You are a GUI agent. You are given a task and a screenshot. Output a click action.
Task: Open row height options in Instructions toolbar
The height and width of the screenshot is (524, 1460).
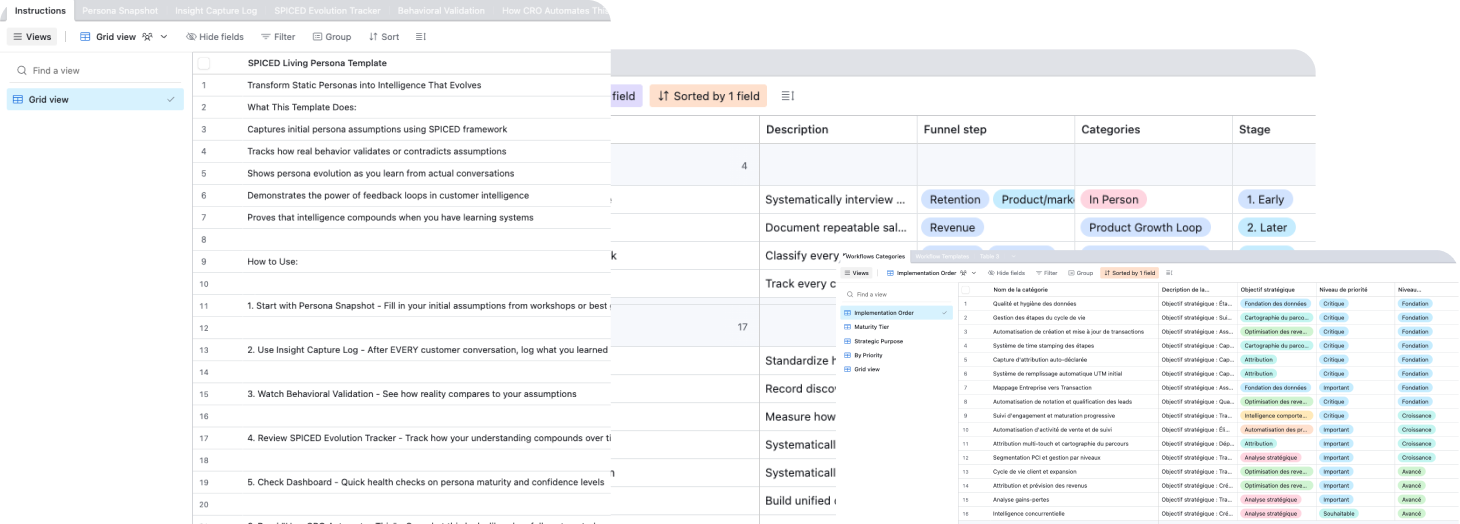[x=420, y=37]
